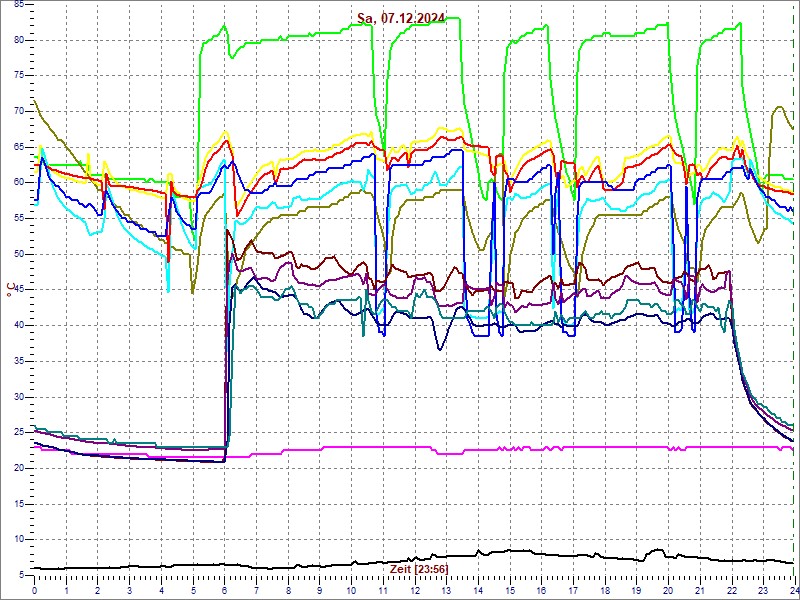Click the 65 temperature axis label
Image resolution: width=800 pixels, height=600 pixels.
tap(19, 147)
